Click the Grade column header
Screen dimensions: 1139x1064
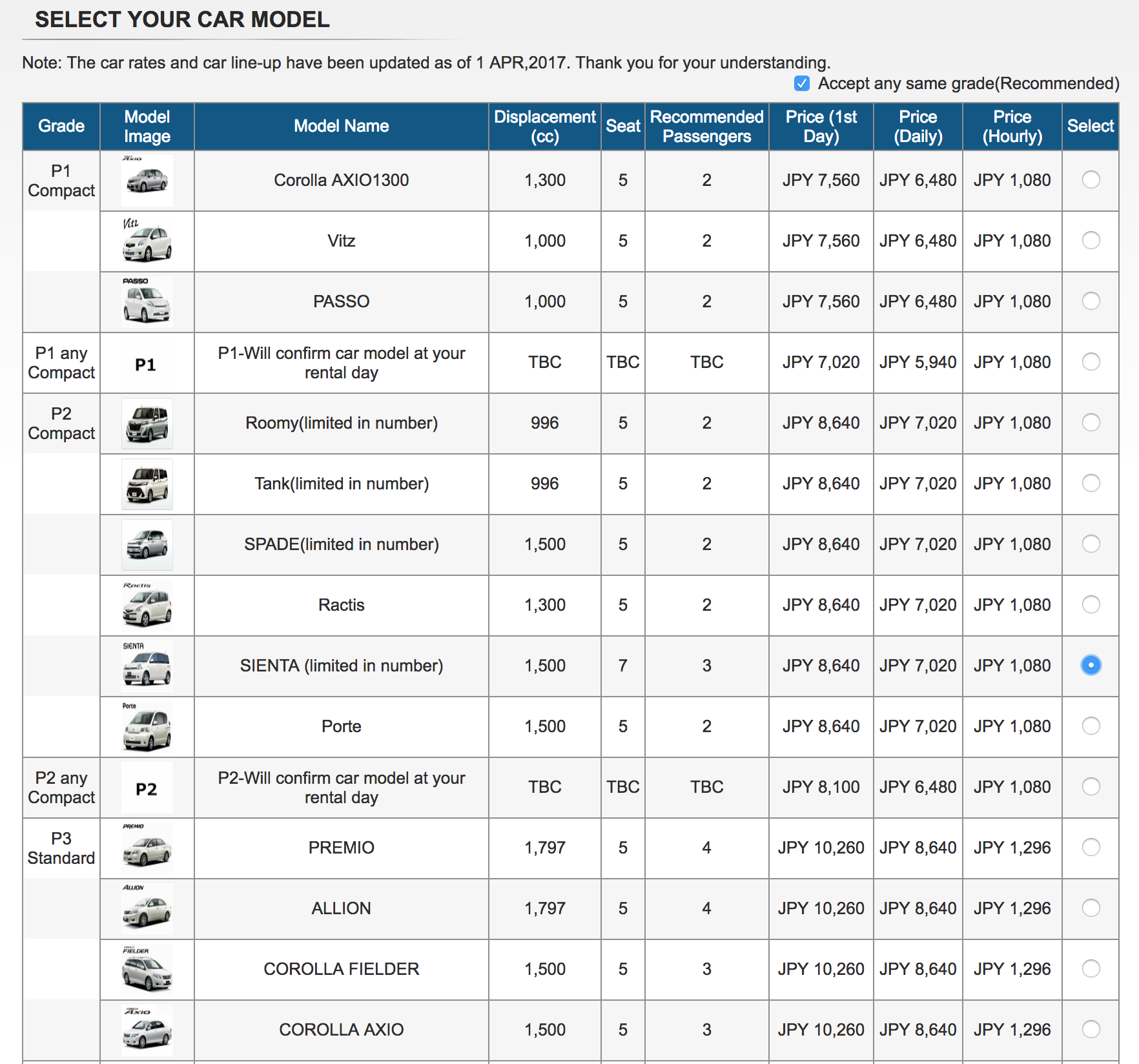tap(61, 126)
